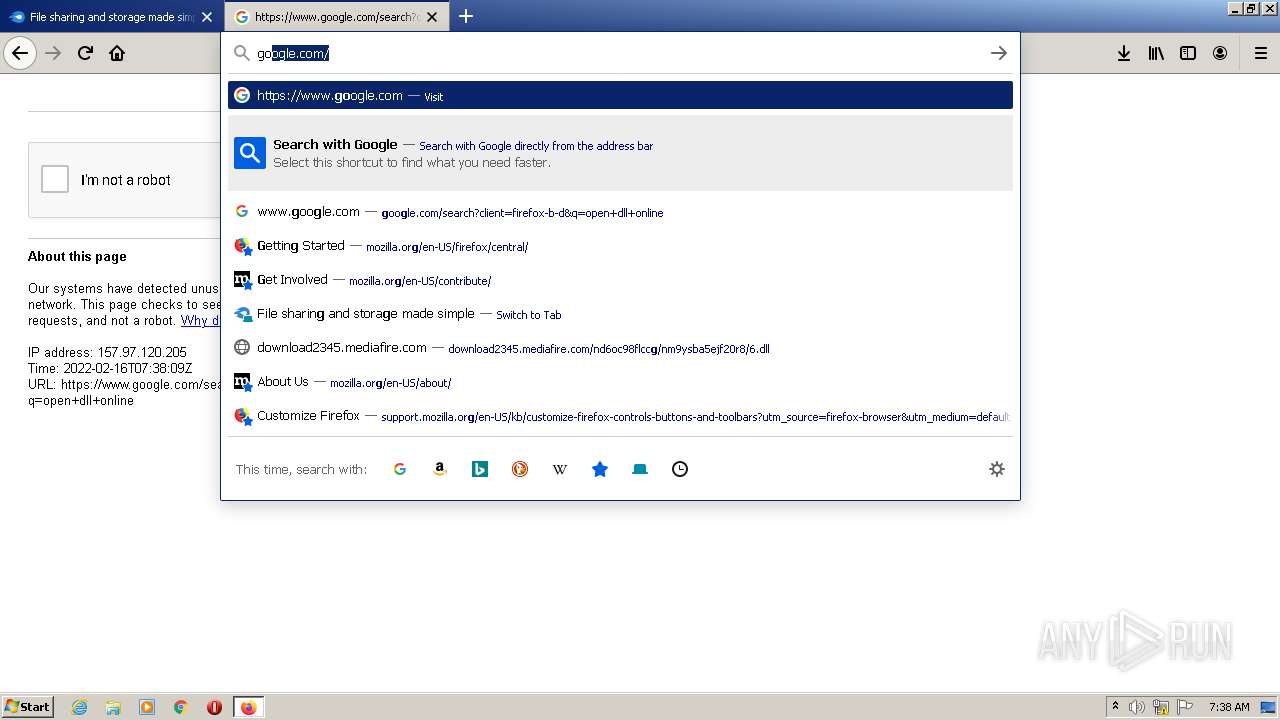Search this time with Google icon
Screen dimensions: 1280x720
[400, 469]
